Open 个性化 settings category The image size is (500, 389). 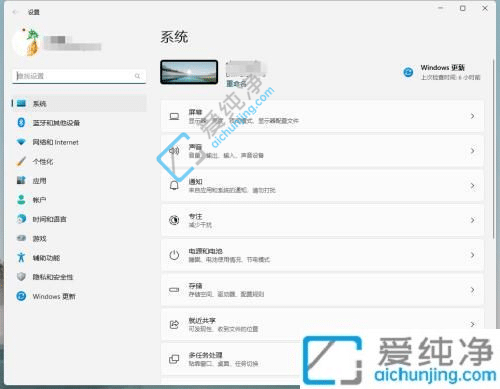[79, 161]
